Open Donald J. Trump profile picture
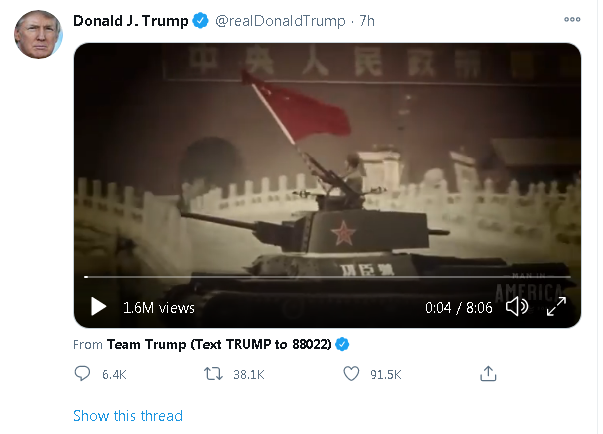603x434 pixels. (x=38, y=35)
